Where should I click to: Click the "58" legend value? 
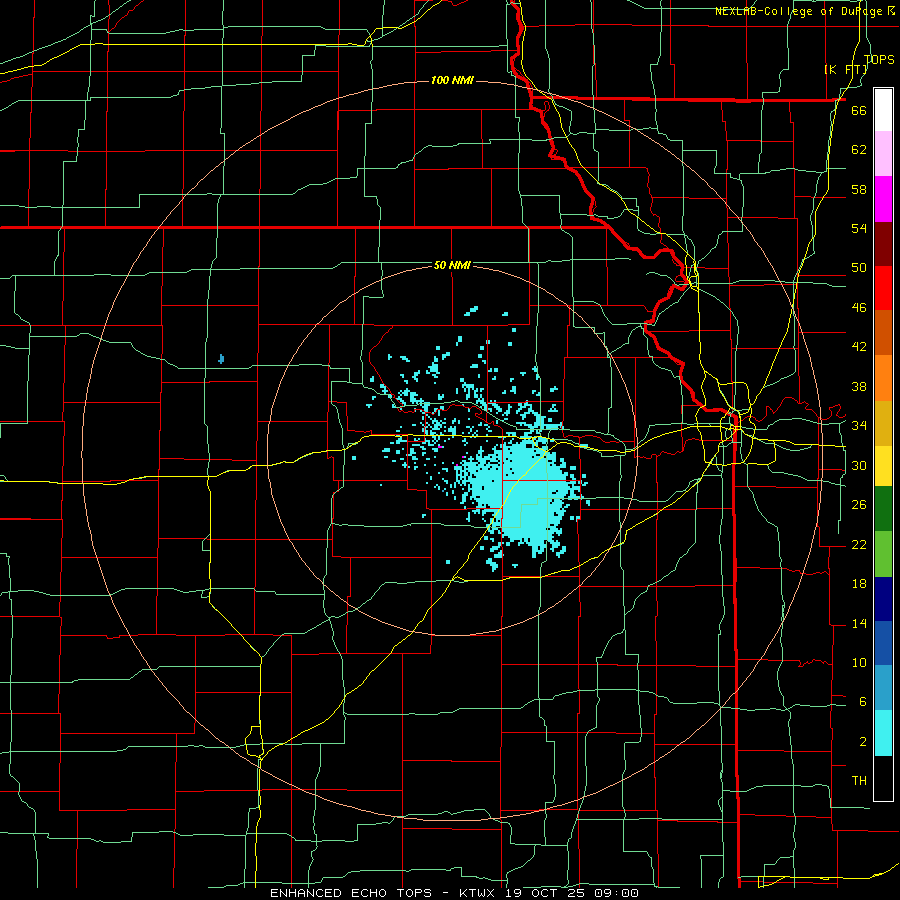click(x=859, y=189)
